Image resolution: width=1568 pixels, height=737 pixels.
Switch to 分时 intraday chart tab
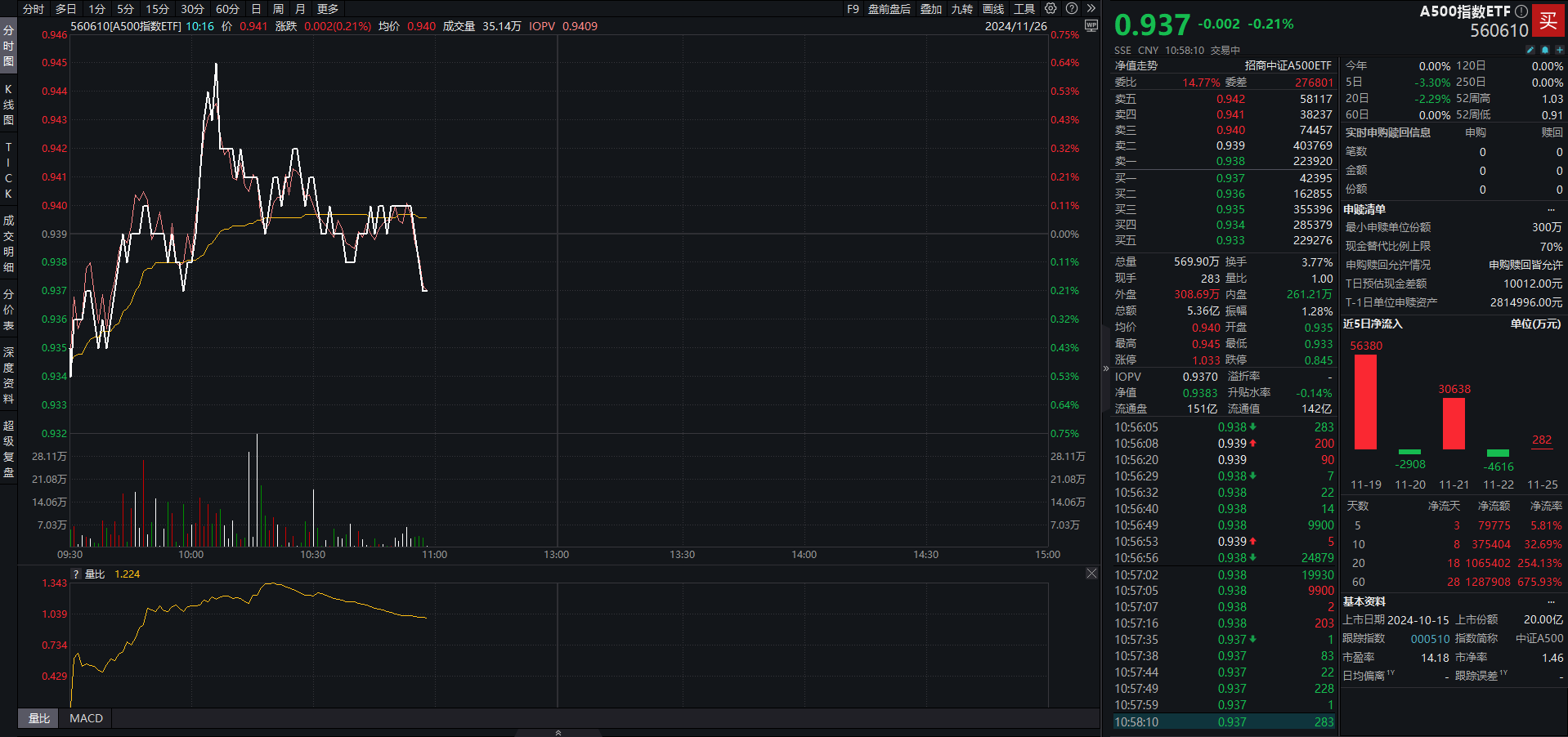point(34,9)
